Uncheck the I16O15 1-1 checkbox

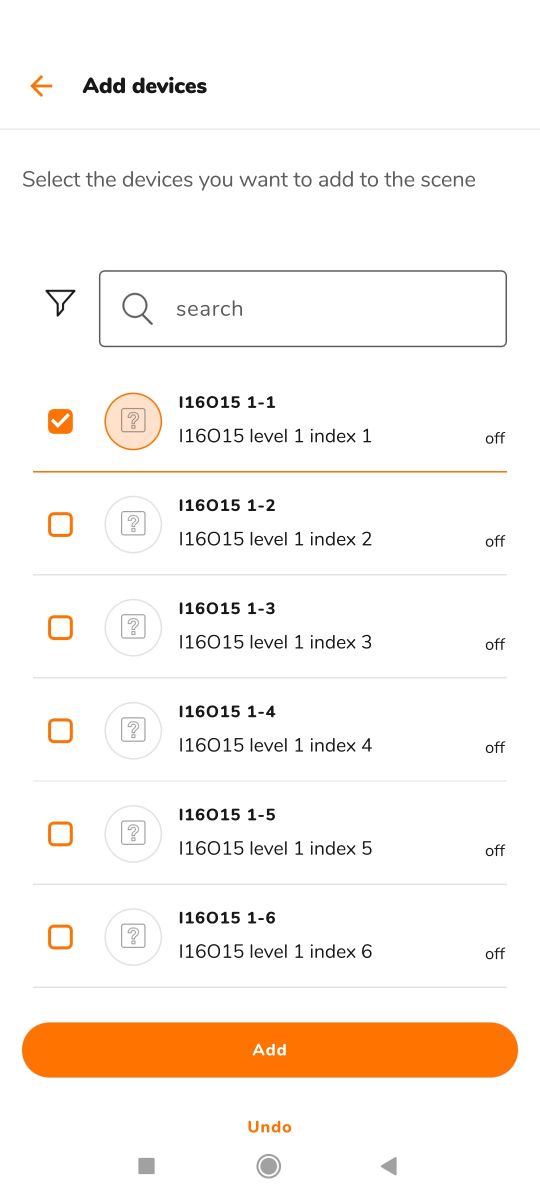point(61,421)
